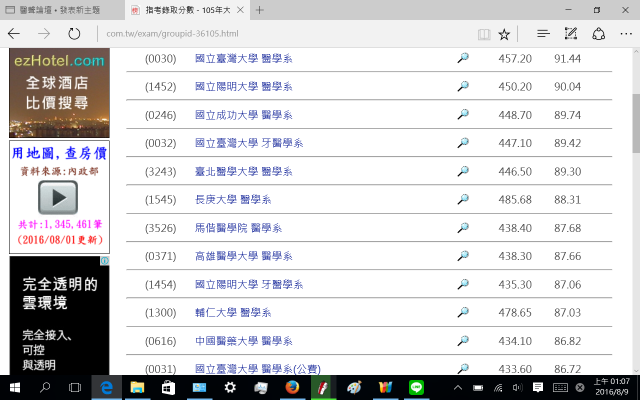The image size is (640, 400).
Task: Open magnifier for 馬偕醫學院 醫學系 row
Action: coord(463,227)
